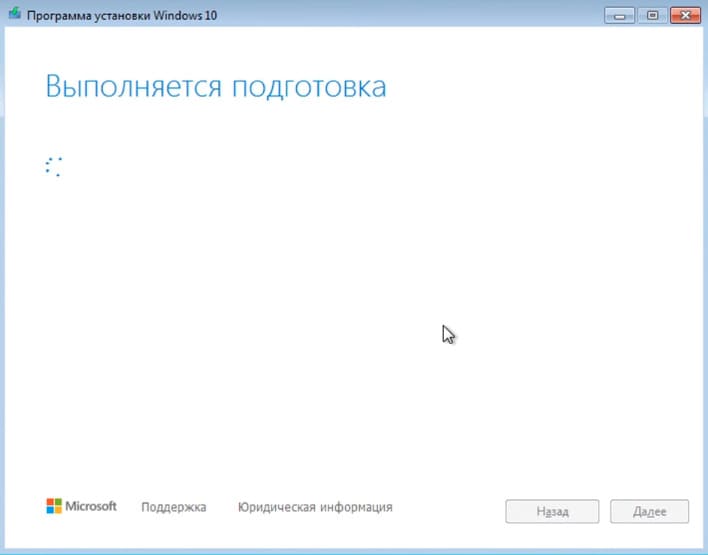Close the Windows 10 setup window
708x555 pixels.
point(685,15)
